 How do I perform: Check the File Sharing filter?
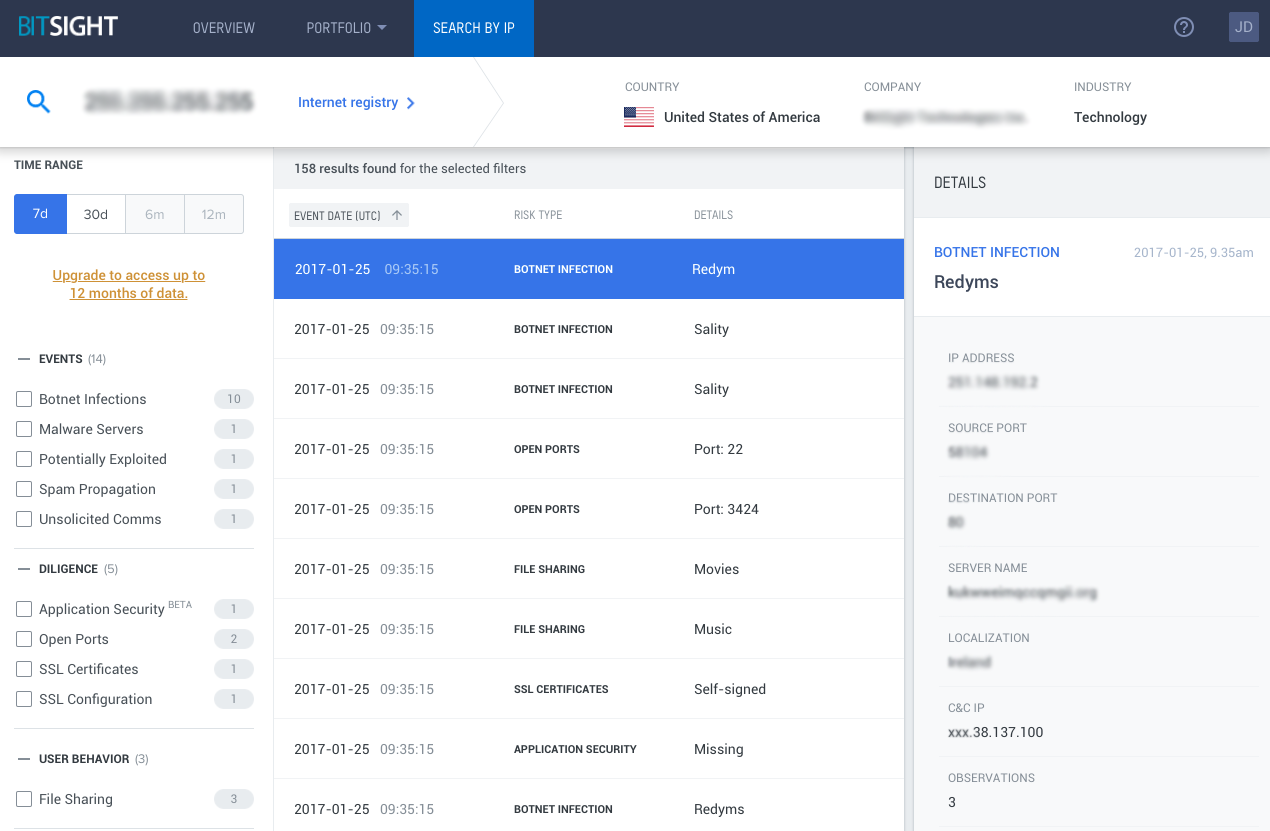tap(24, 799)
